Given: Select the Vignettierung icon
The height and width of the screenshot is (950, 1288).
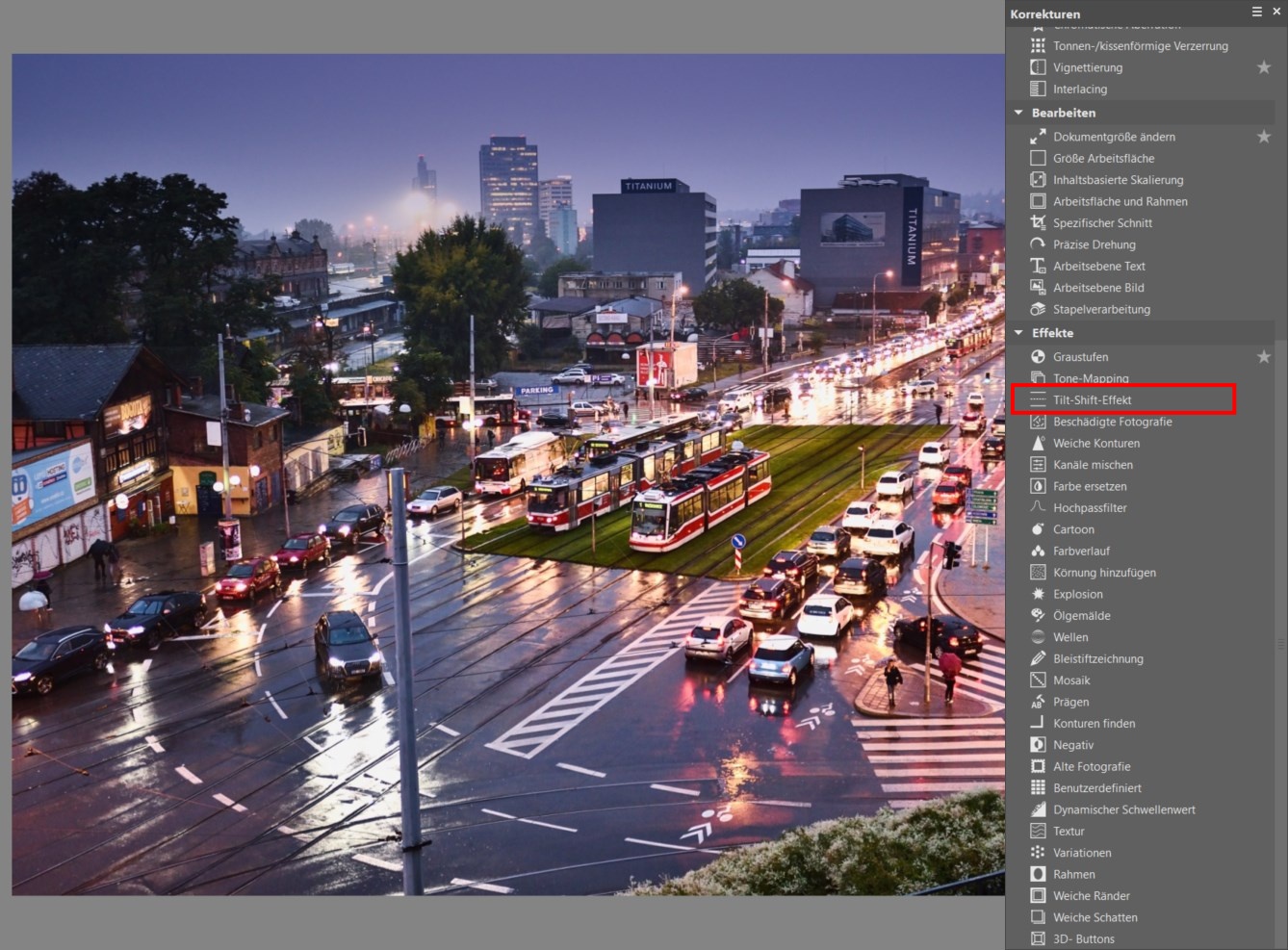Looking at the screenshot, I should [x=1038, y=67].
